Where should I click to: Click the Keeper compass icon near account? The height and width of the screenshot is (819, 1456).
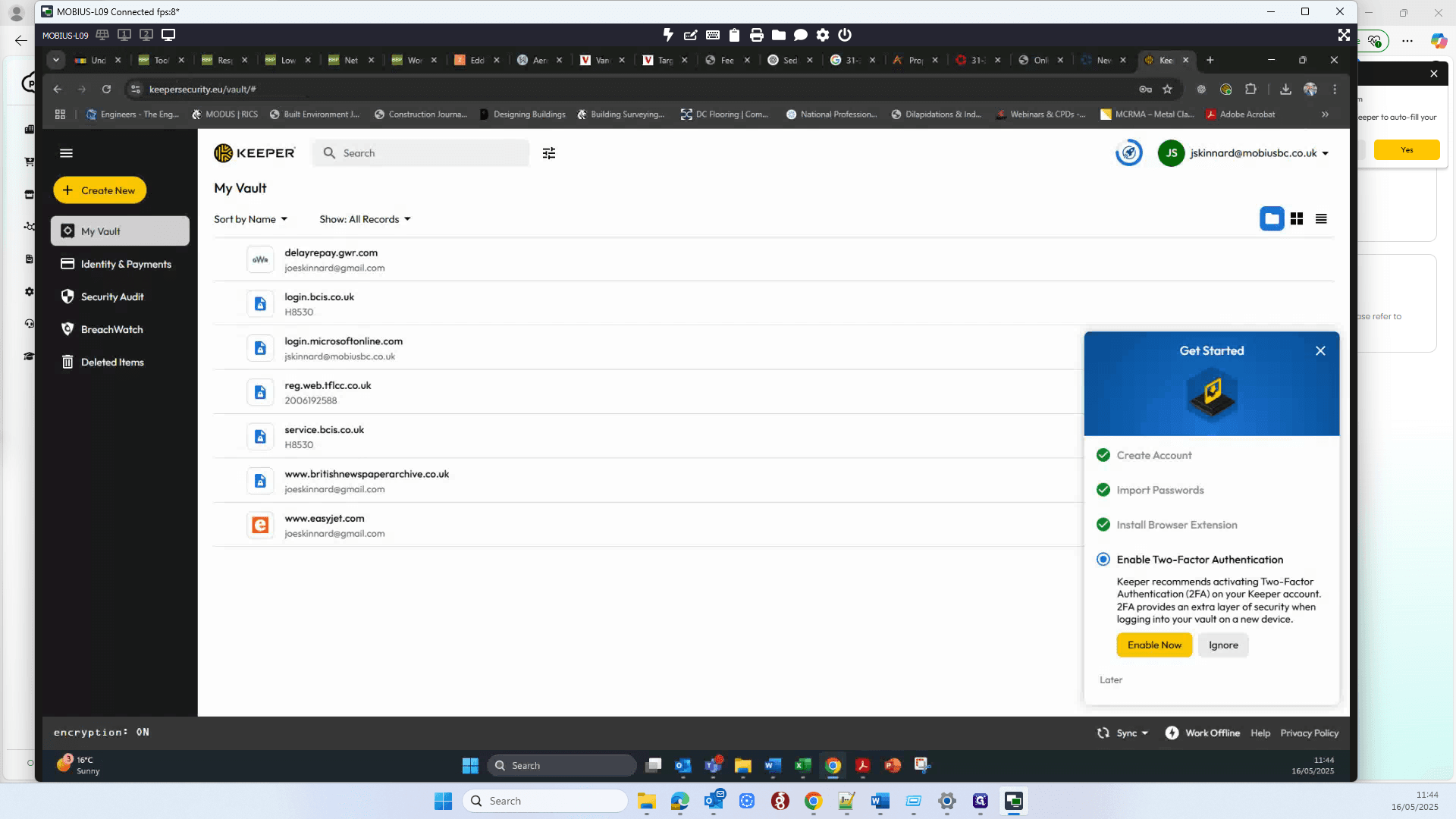[x=1129, y=153]
